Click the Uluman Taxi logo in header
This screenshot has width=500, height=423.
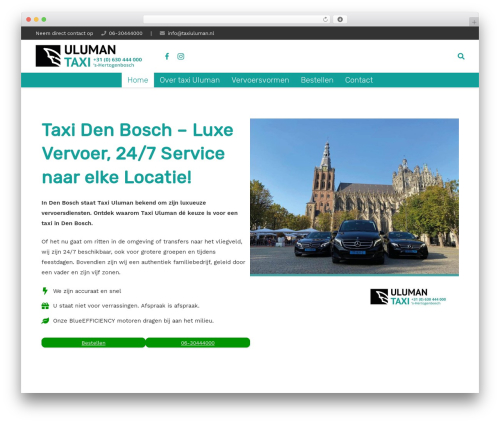tap(89, 56)
